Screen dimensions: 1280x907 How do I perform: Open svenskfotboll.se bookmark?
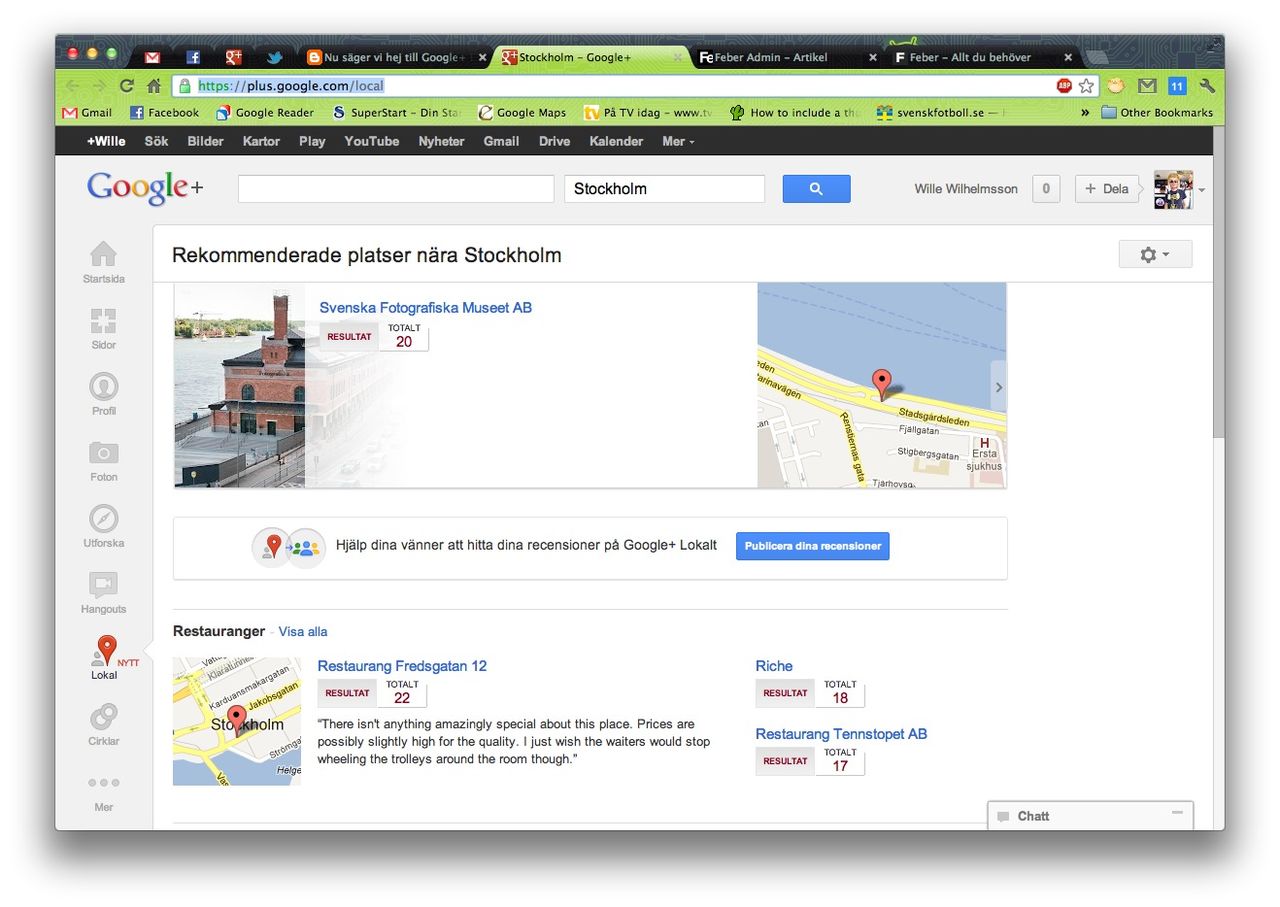point(940,113)
